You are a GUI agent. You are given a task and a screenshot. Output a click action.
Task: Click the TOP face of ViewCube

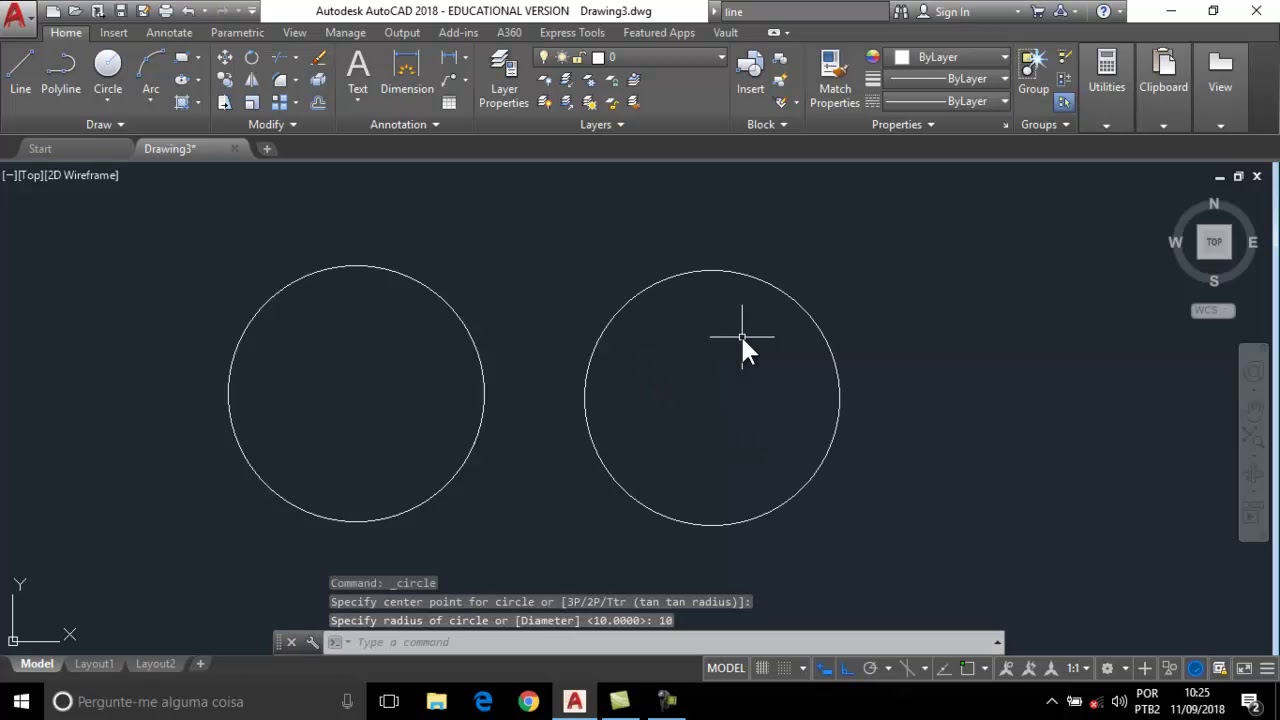[x=1214, y=242]
